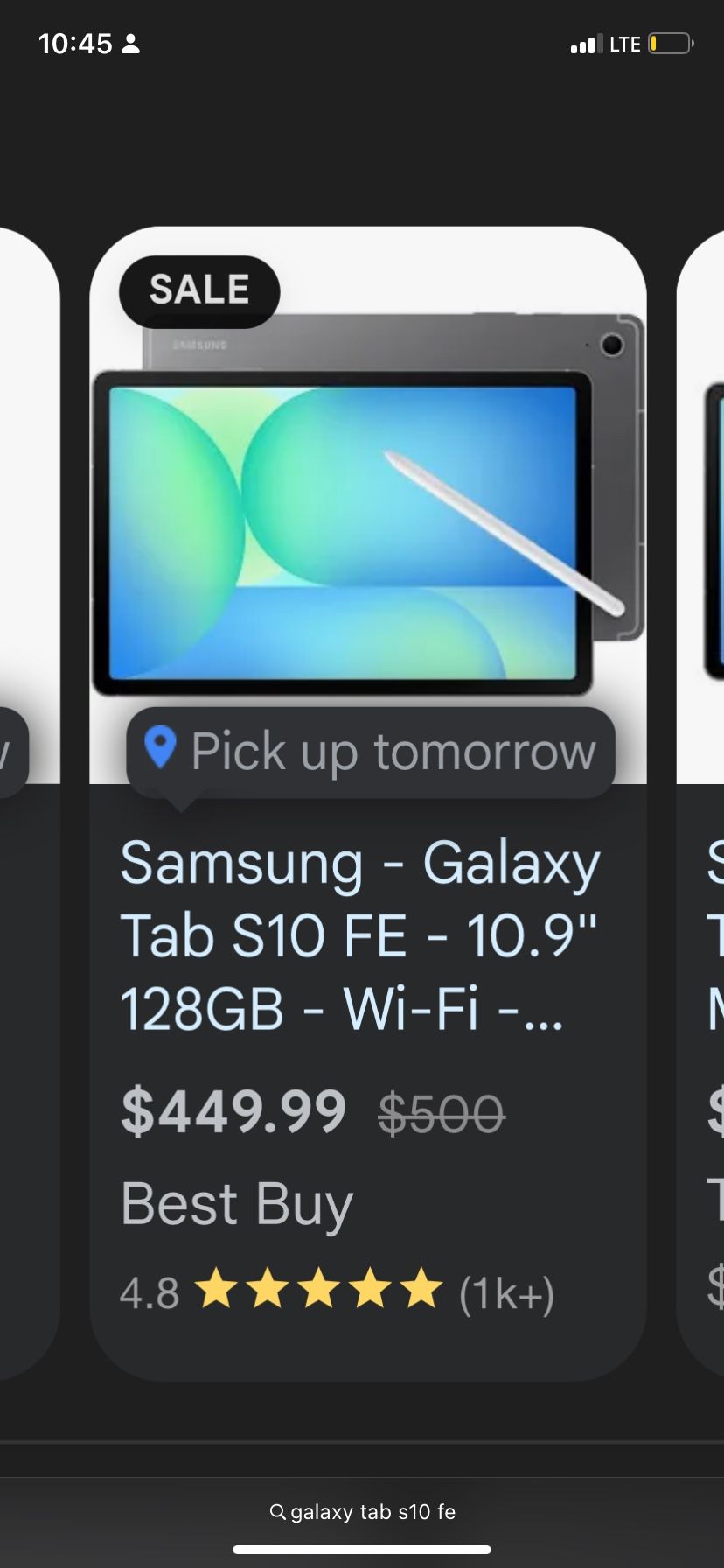Tap the crossed-out $500 original price
Image resolution: width=724 pixels, height=1568 pixels.
[441, 1114]
